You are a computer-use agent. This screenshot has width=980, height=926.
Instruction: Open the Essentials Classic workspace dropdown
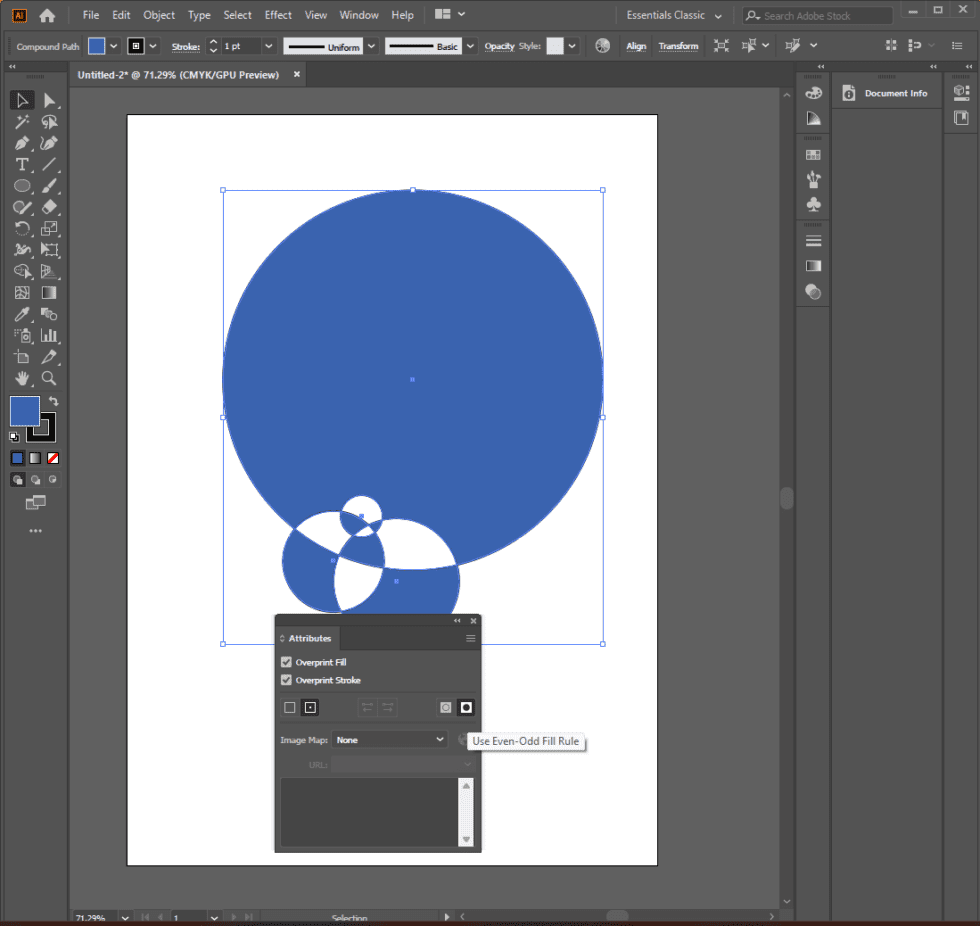coord(672,15)
